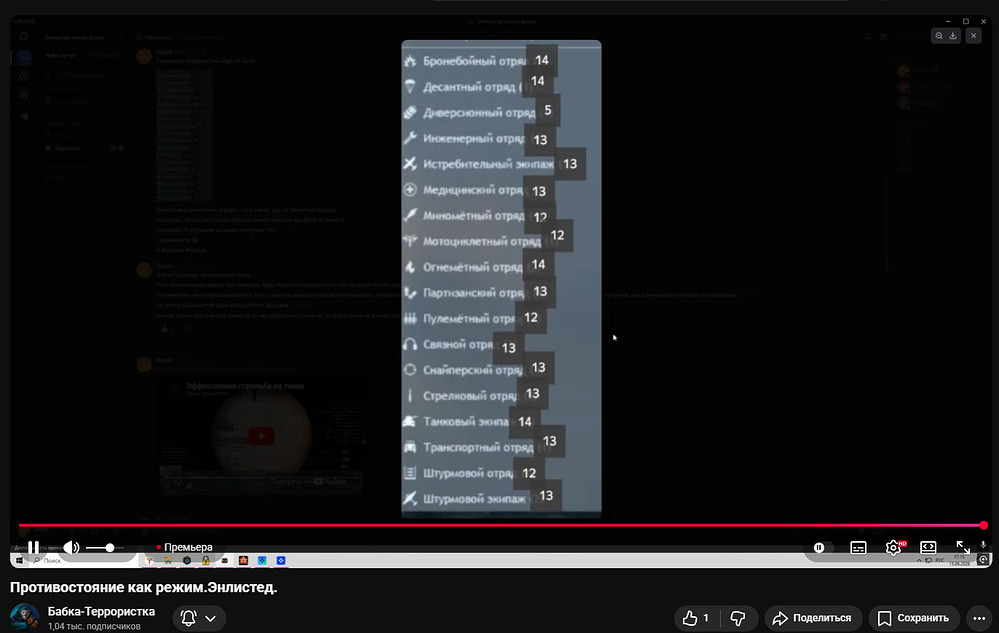Click the number 5 badge for Диверсионный
The height and width of the screenshot is (633, 999).
[x=547, y=110]
